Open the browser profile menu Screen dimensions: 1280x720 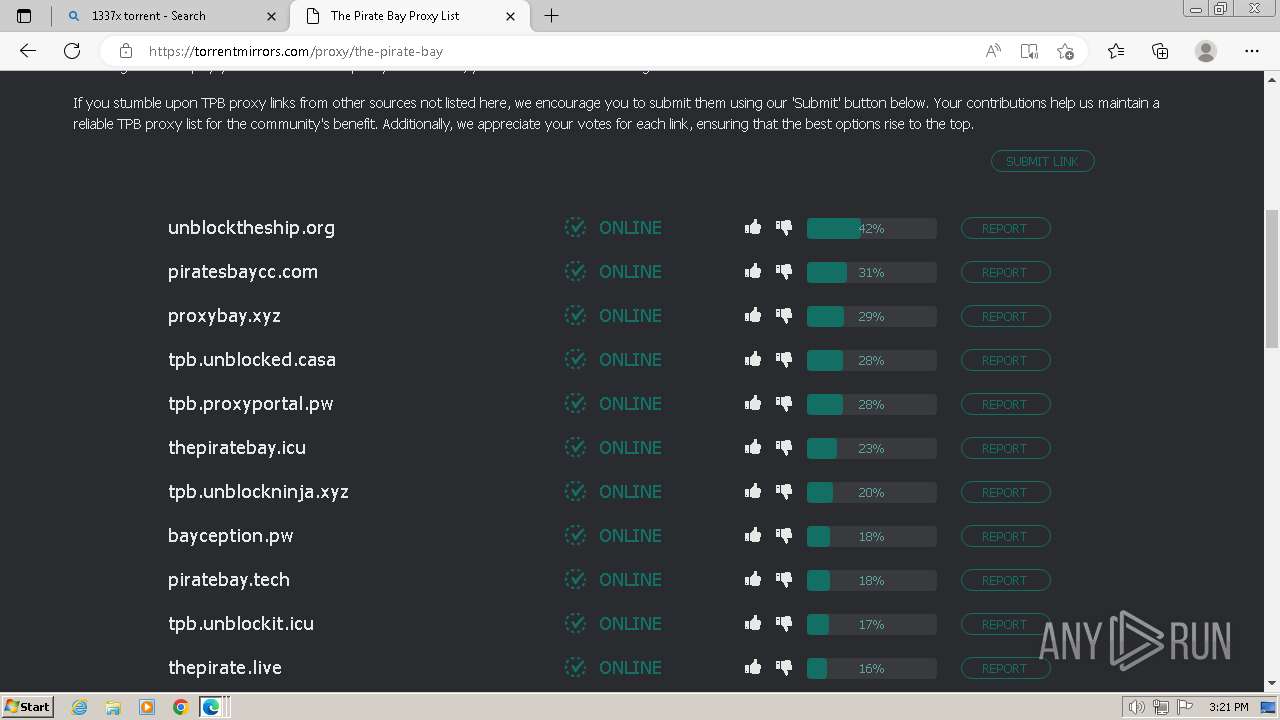point(1206,51)
